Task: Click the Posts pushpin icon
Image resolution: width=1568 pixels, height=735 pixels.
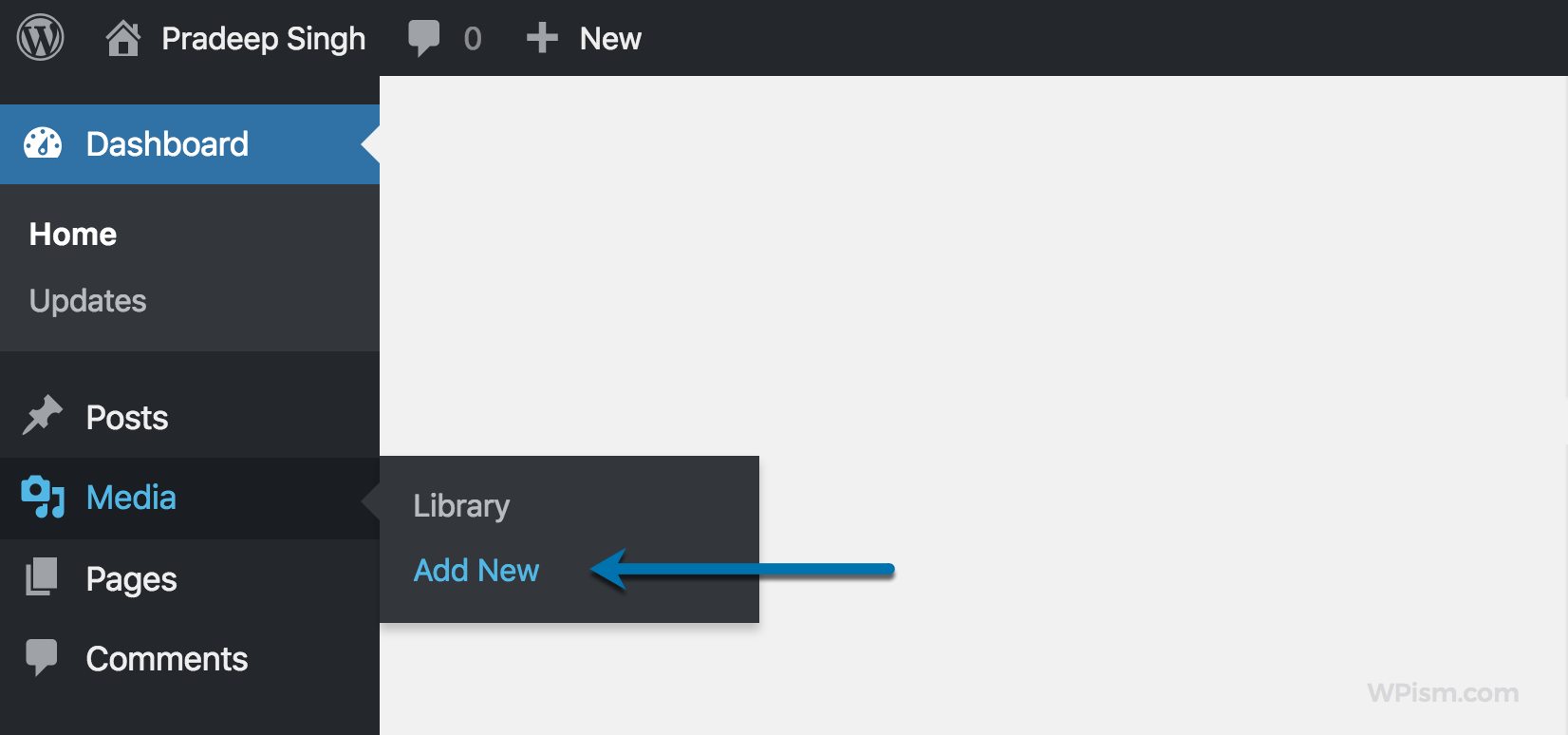Action: click(42, 416)
